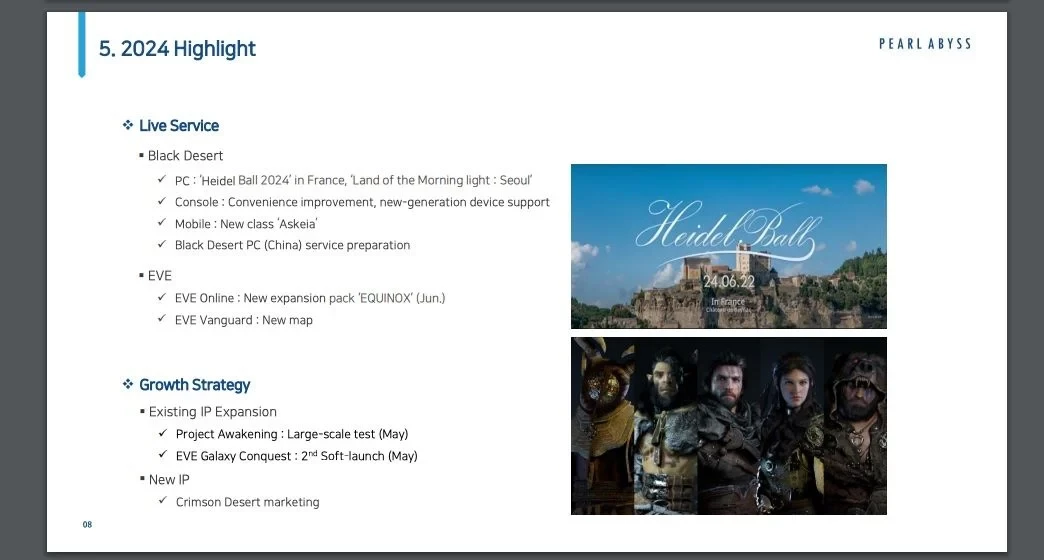
Task: Click the 'Crimson Desert marketing' line
Action: click(x=248, y=502)
